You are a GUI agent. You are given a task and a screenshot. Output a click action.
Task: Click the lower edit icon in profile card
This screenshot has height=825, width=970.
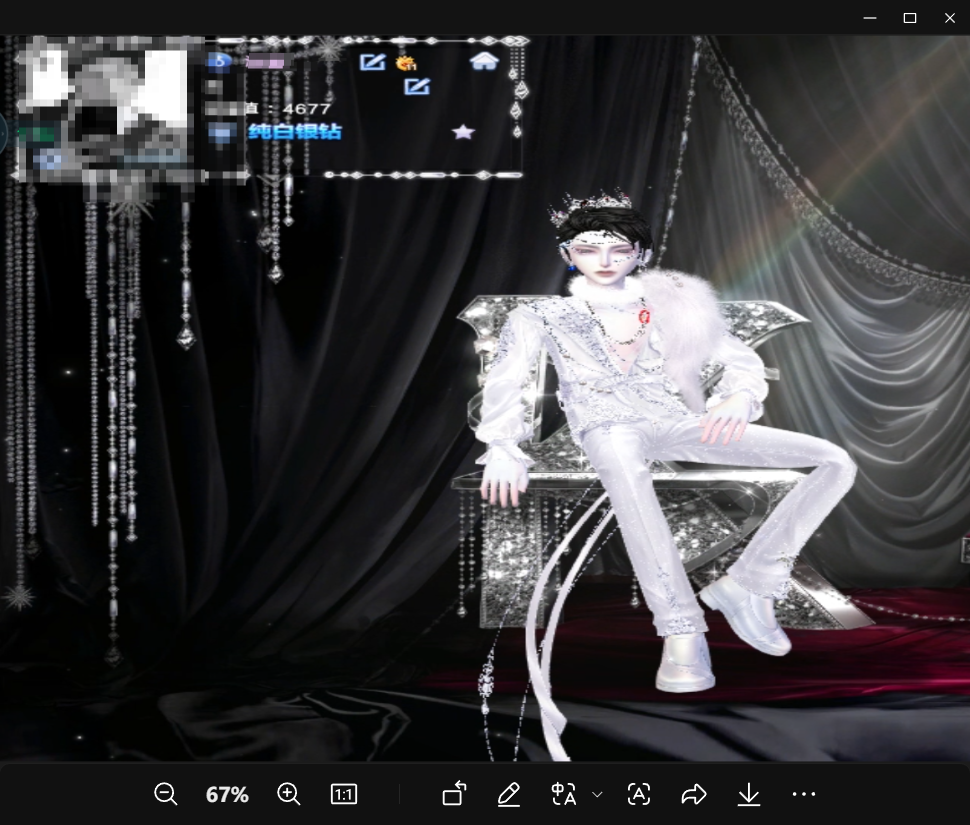tap(417, 87)
